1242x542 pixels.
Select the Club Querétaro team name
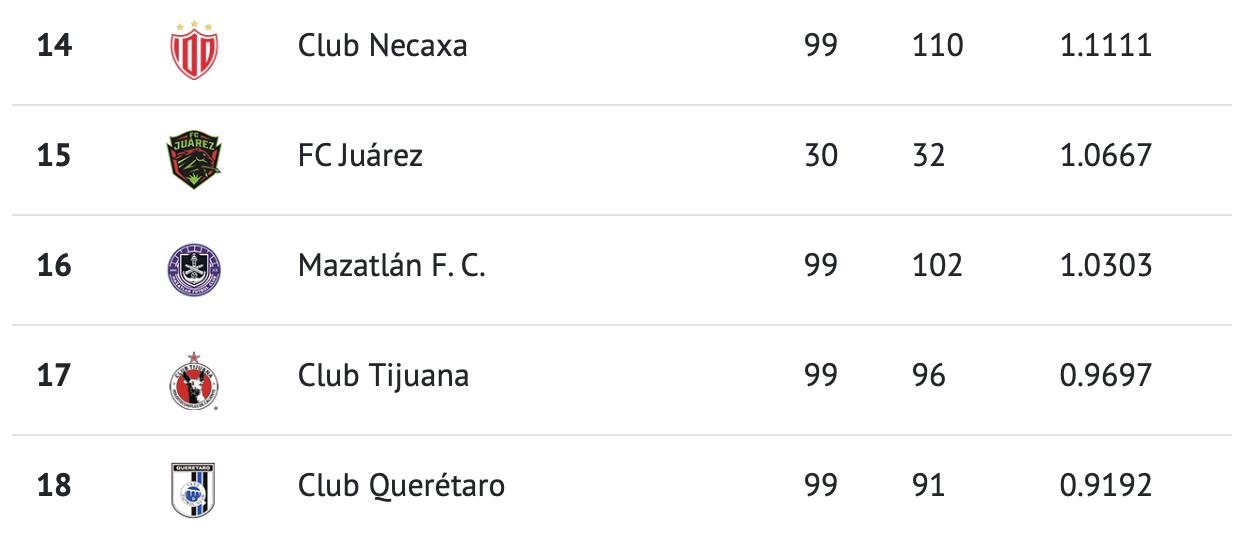[401, 487]
